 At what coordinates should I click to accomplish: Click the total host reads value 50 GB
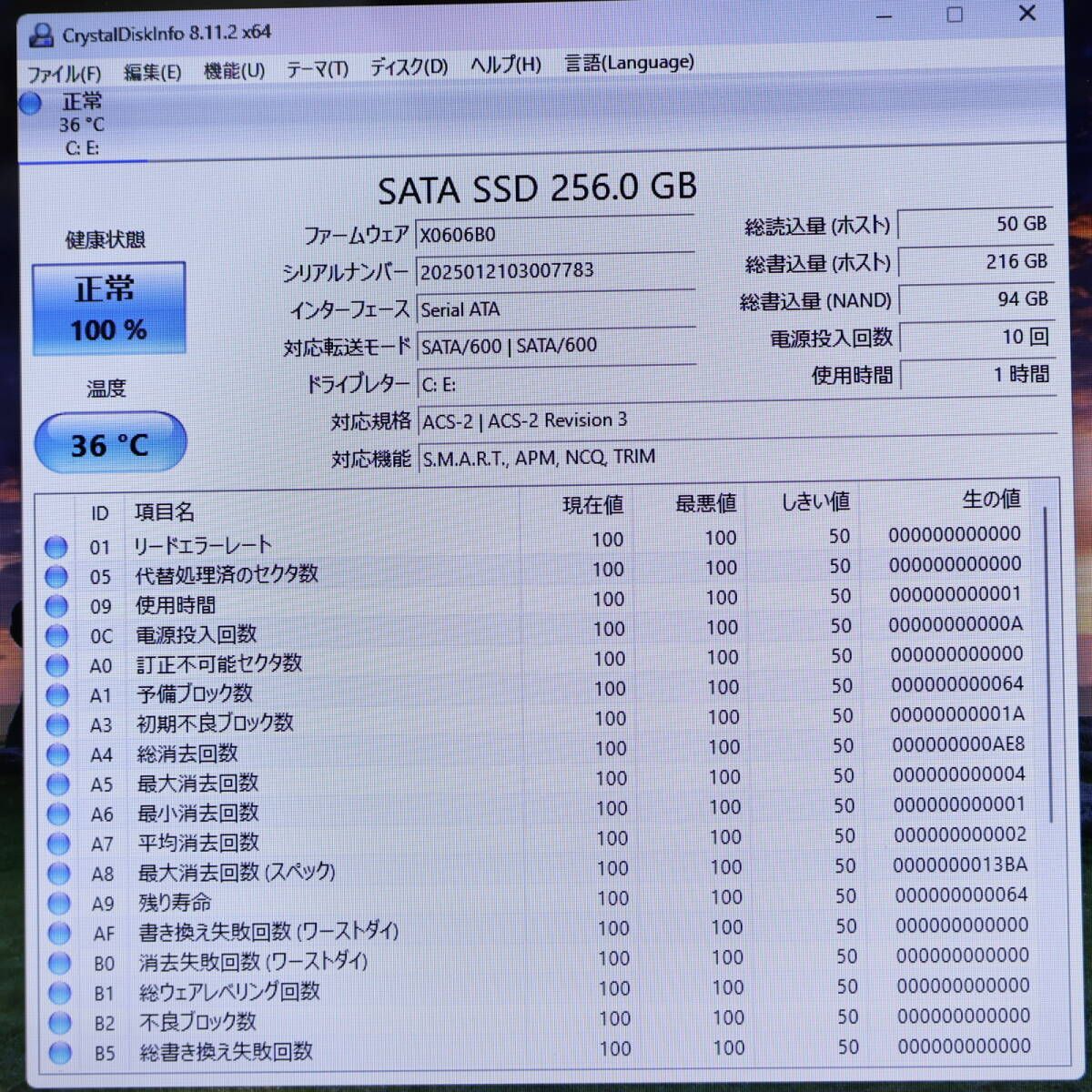[x=975, y=224]
